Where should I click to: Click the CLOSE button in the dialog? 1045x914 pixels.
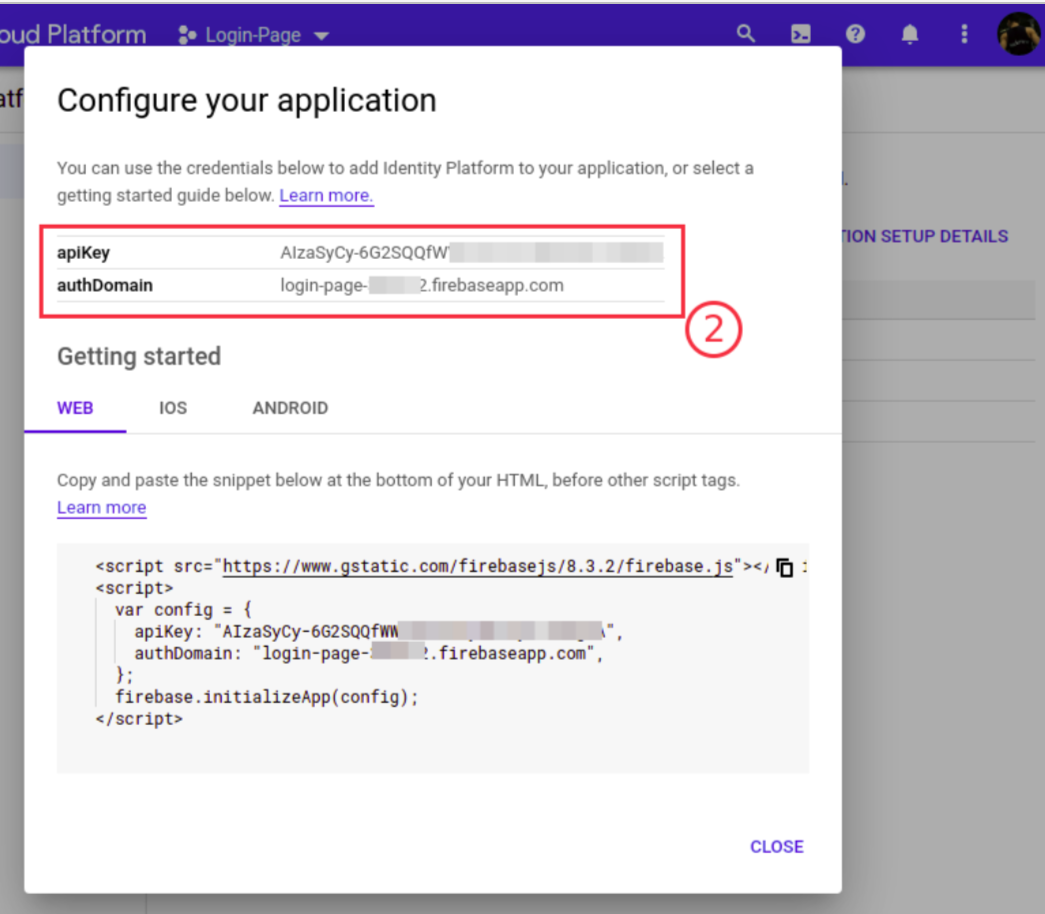pyautogui.click(x=777, y=847)
